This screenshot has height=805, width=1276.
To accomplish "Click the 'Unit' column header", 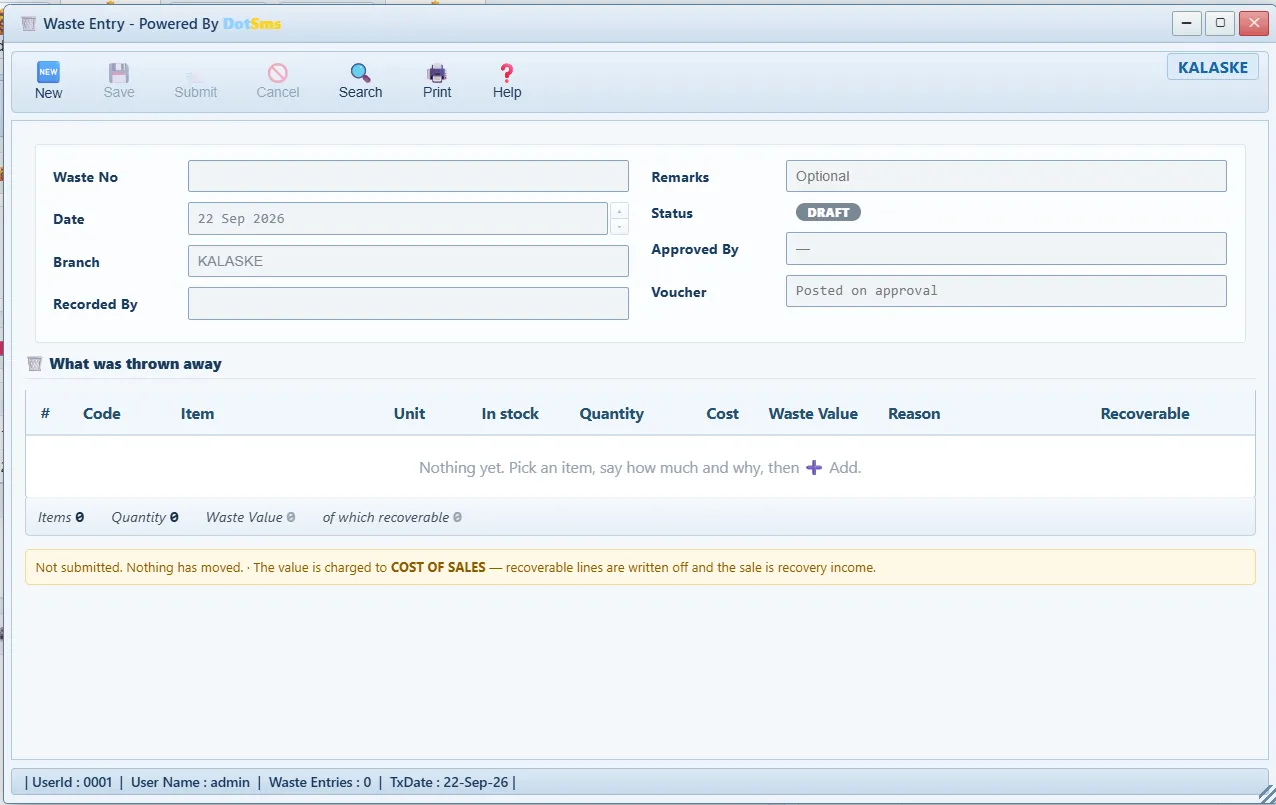I will 409,414.
